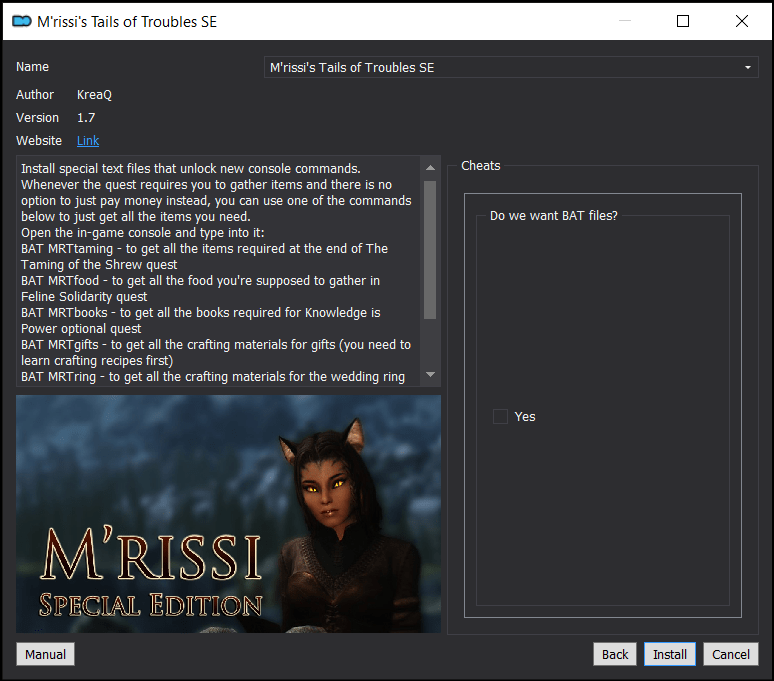The height and width of the screenshot is (681, 774).
Task: Click the 'Do we want BAT files?' label
Action: [553, 216]
